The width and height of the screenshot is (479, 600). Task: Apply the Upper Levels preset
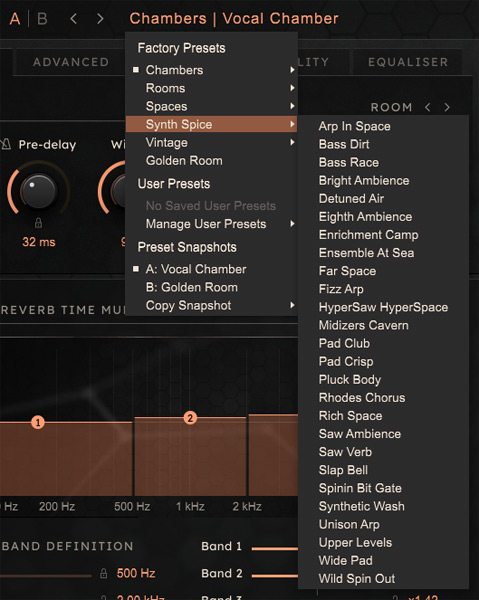383,542
